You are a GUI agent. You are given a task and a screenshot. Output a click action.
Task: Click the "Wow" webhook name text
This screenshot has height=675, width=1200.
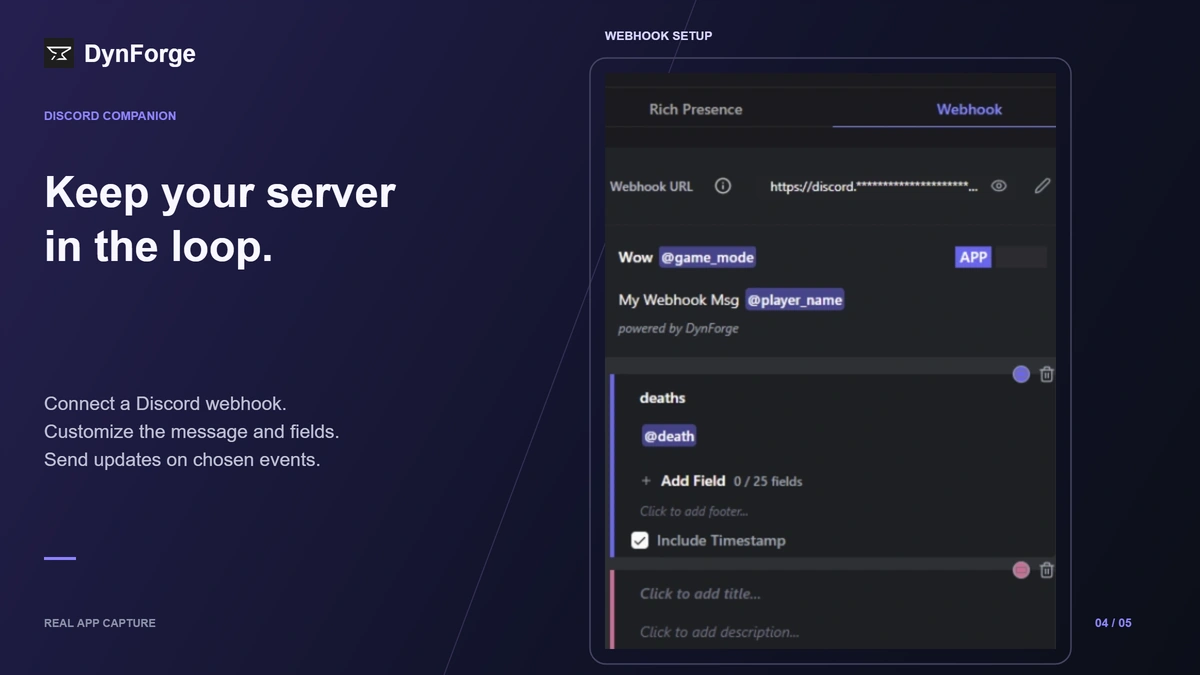tap(635, 257)
